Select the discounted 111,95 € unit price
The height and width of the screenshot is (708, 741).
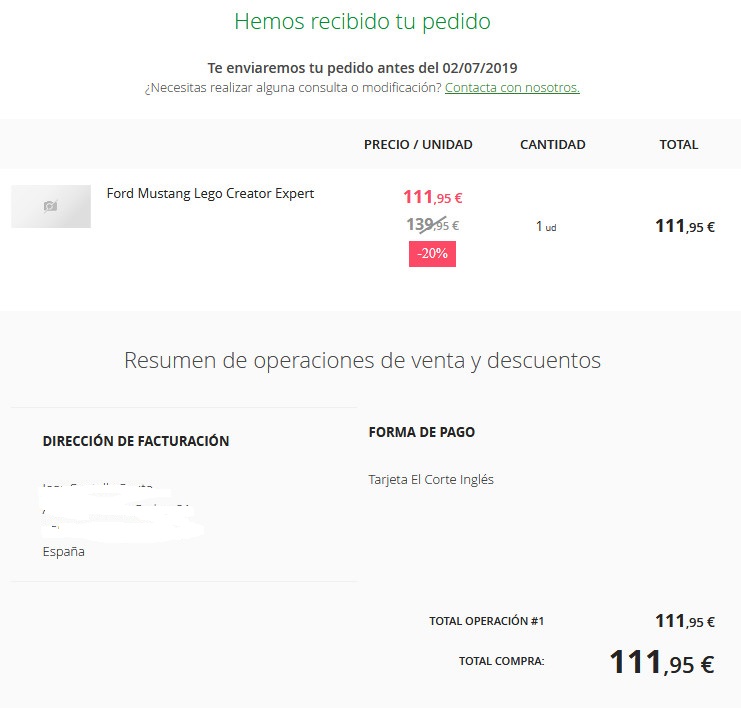(x=432, y=197)
